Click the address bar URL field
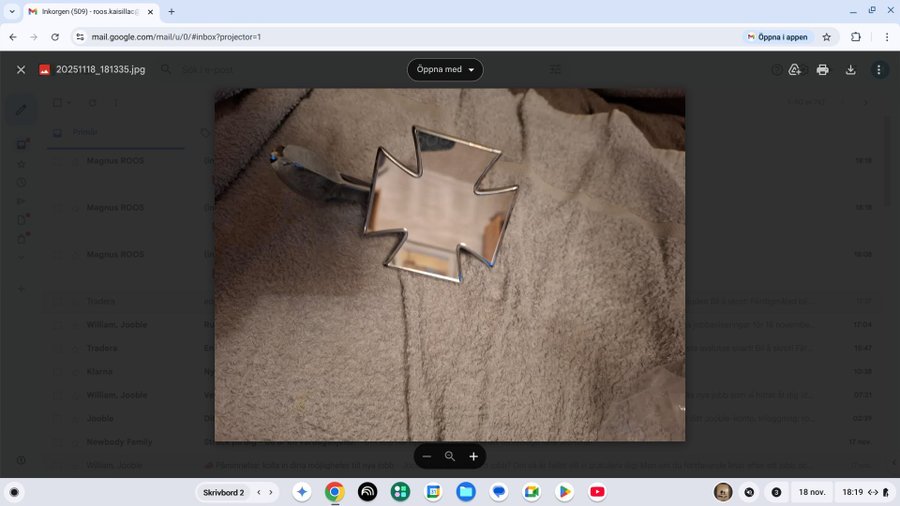Viewport: 900px width, 506px height. [x=400, y=37]
